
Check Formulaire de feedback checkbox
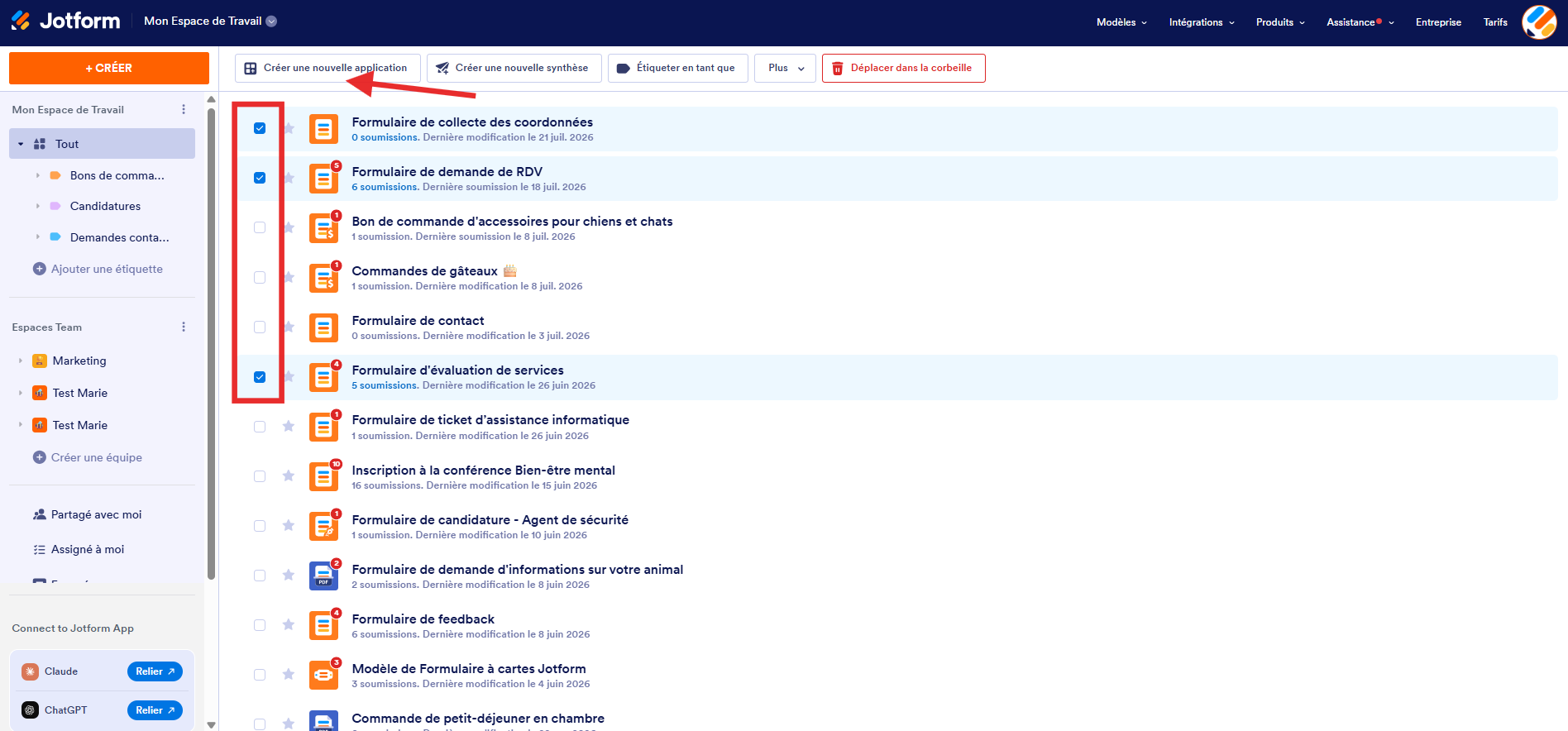click(260, 625)
